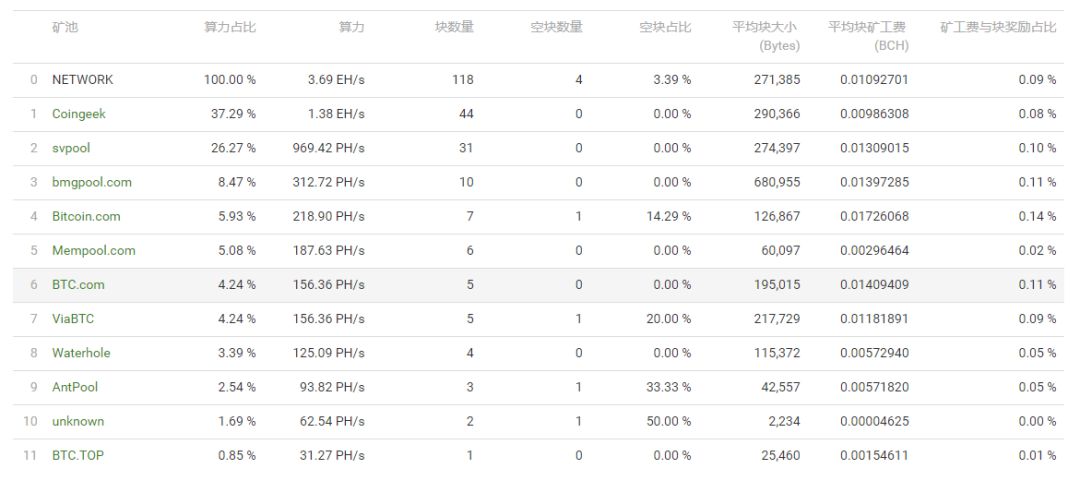The width and height of the screenshot is (1080, 493).
Task: Click the 空块数量 column header
Action: [x=557, y=28]
